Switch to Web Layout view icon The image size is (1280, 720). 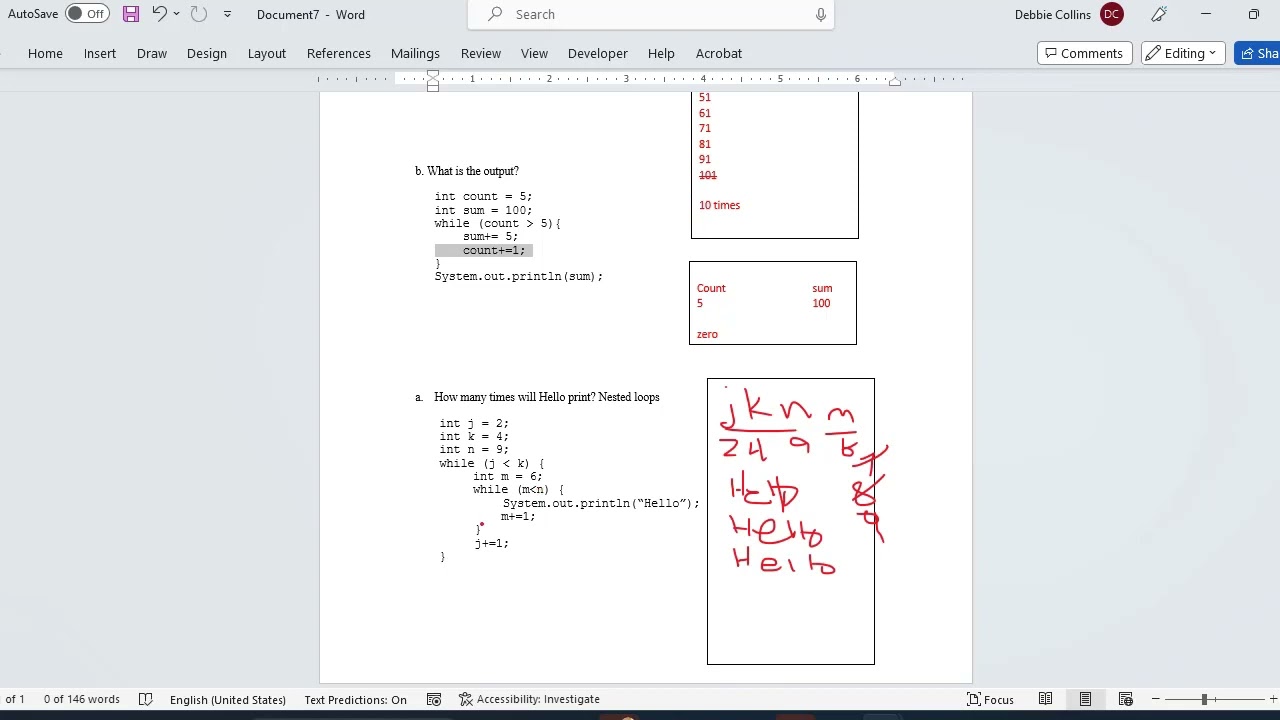[1125, 699]
